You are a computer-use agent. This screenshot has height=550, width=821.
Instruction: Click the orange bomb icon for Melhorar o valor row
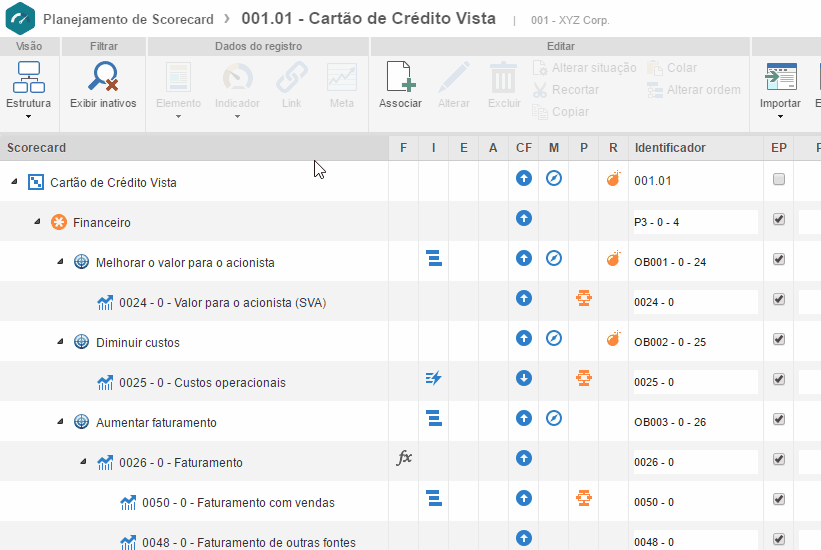(613, 259)
